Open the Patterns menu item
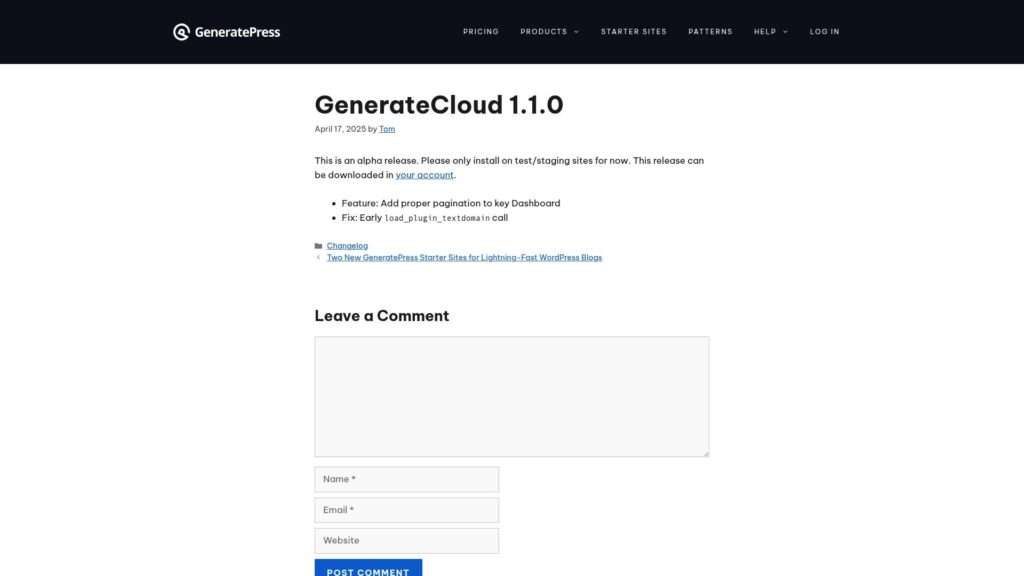Screen dimensions: 1024x576 pyautogui.click(x=710, y=31)
